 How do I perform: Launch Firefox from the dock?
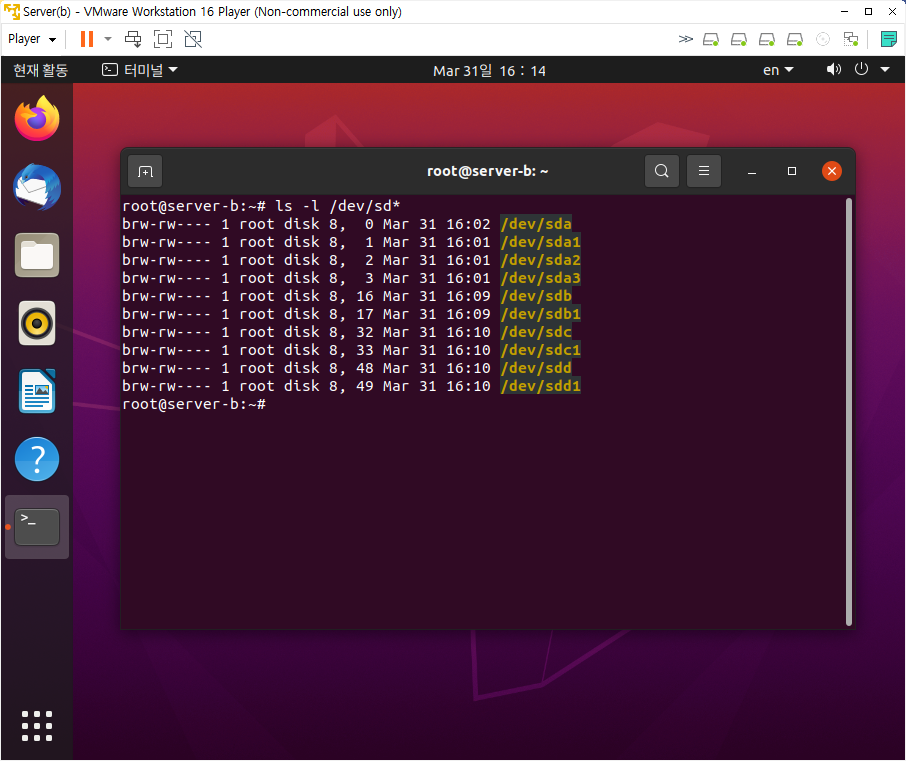click(x=37, y=118)
